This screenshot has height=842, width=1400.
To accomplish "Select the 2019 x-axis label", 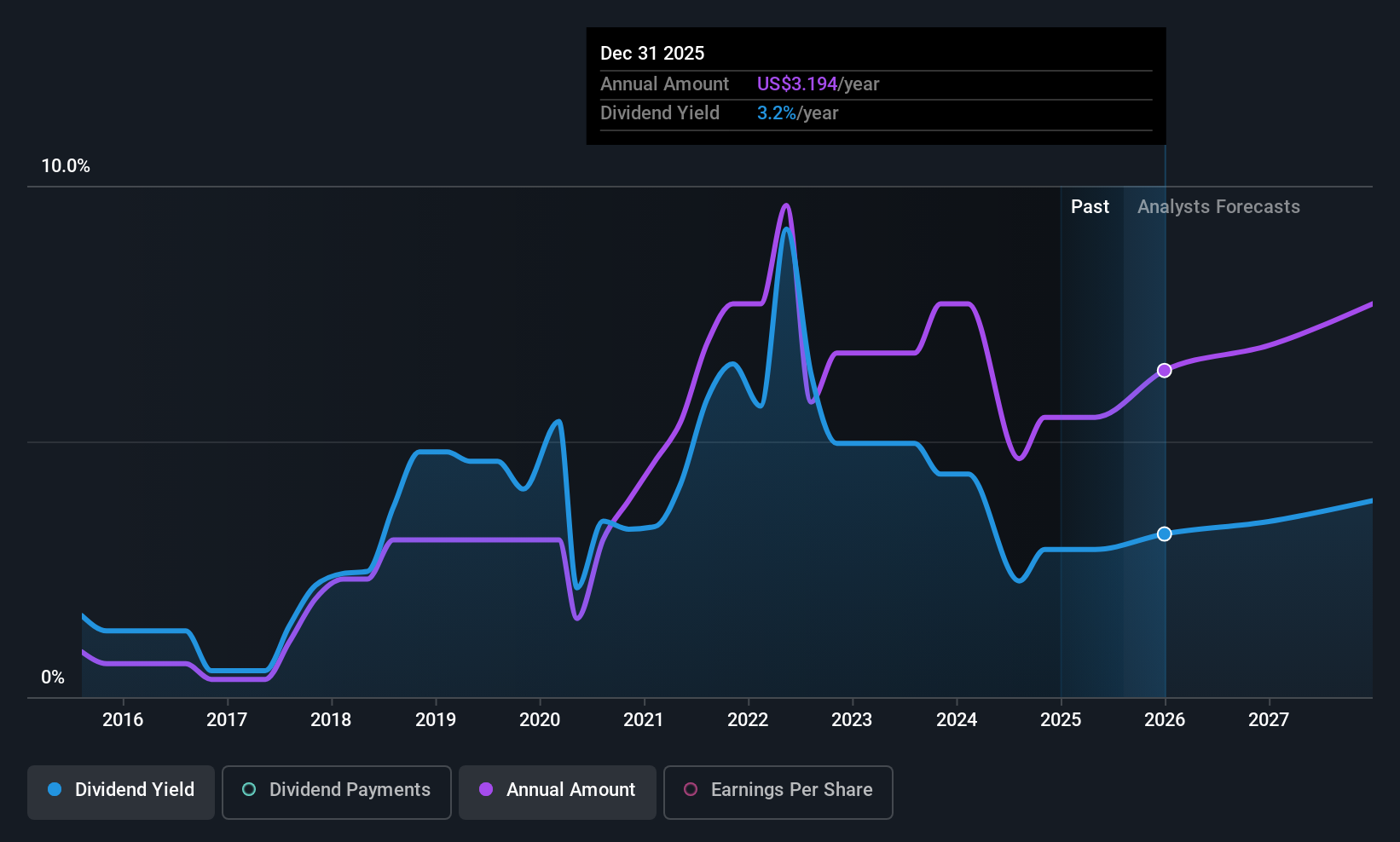I will 436,719.
